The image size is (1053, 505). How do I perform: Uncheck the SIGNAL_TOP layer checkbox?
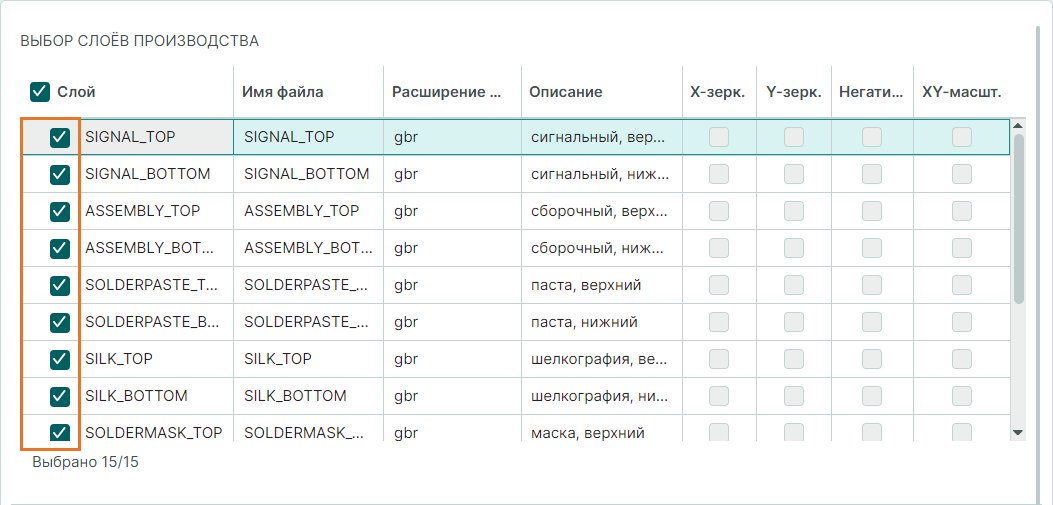pyautogui.click(x=60, y=137)
